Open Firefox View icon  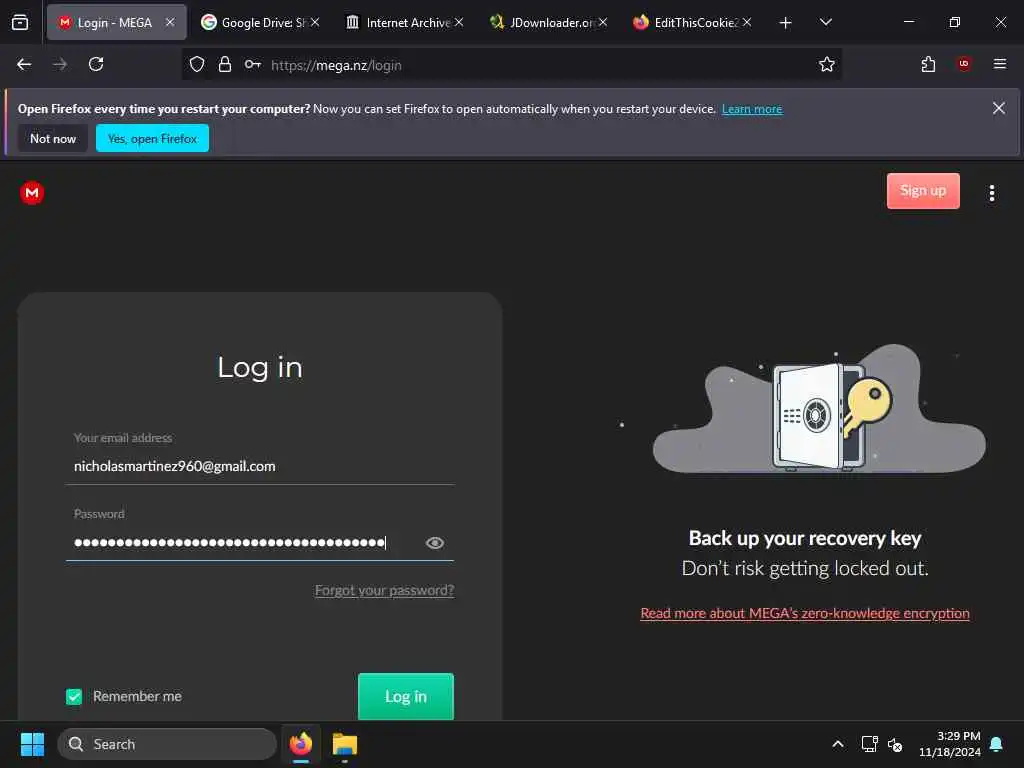(x=20, y=23)
